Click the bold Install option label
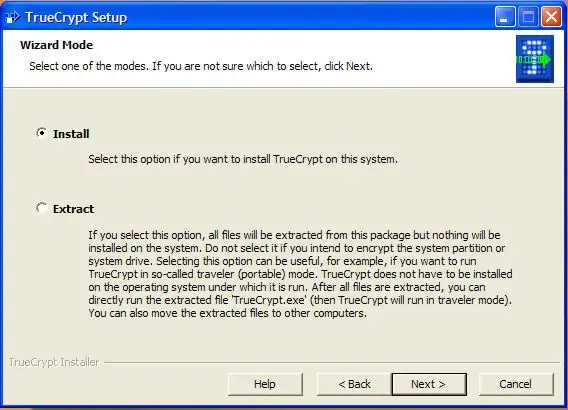Image resolution: width=568 pixels, height=410 pixels. [x=71, y=134]
